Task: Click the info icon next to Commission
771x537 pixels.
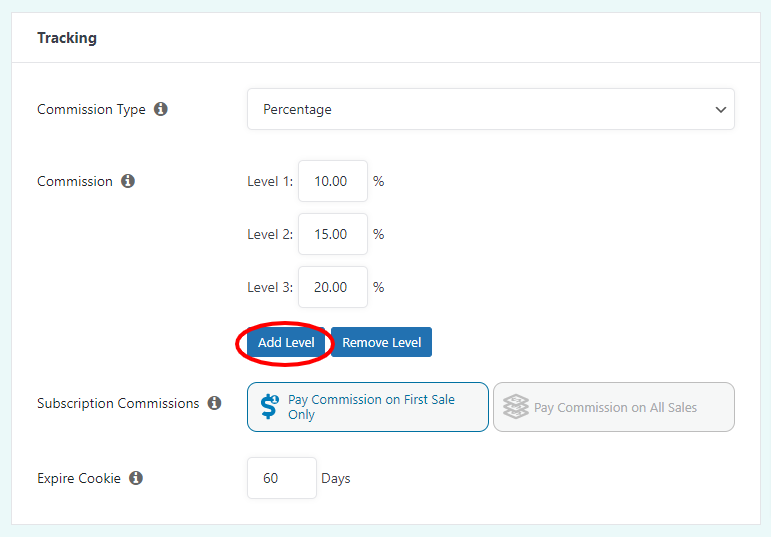Action: 128,181
